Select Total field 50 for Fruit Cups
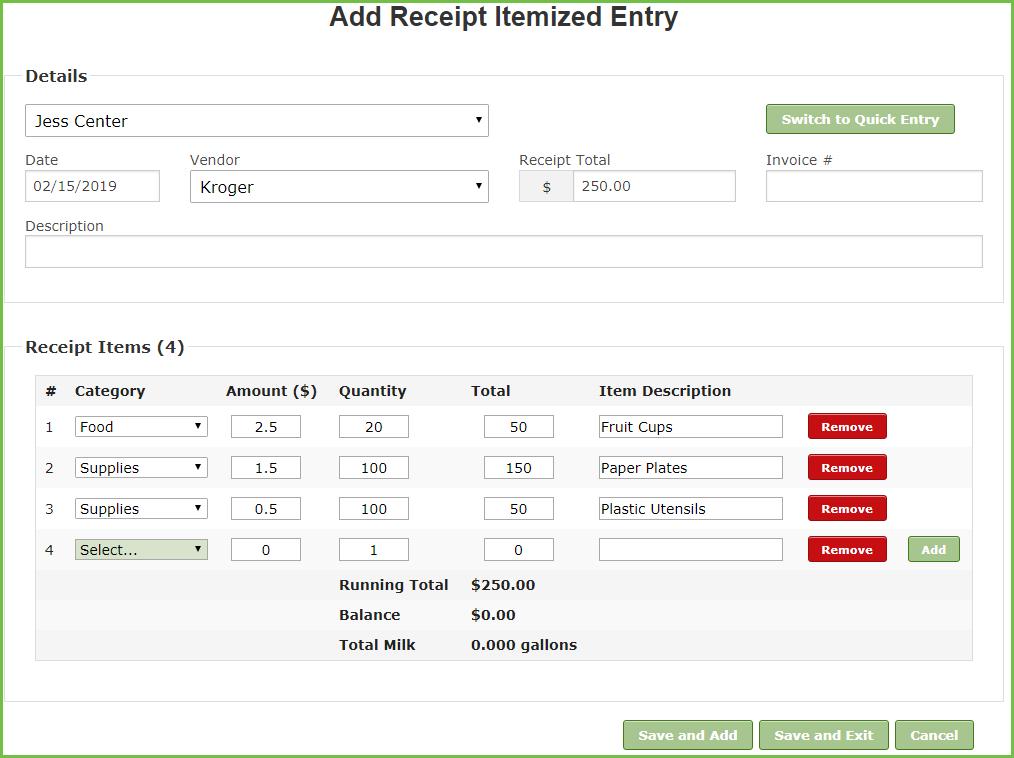The width and height of the screenshot is (1014, 758). [x=519, y=427]
